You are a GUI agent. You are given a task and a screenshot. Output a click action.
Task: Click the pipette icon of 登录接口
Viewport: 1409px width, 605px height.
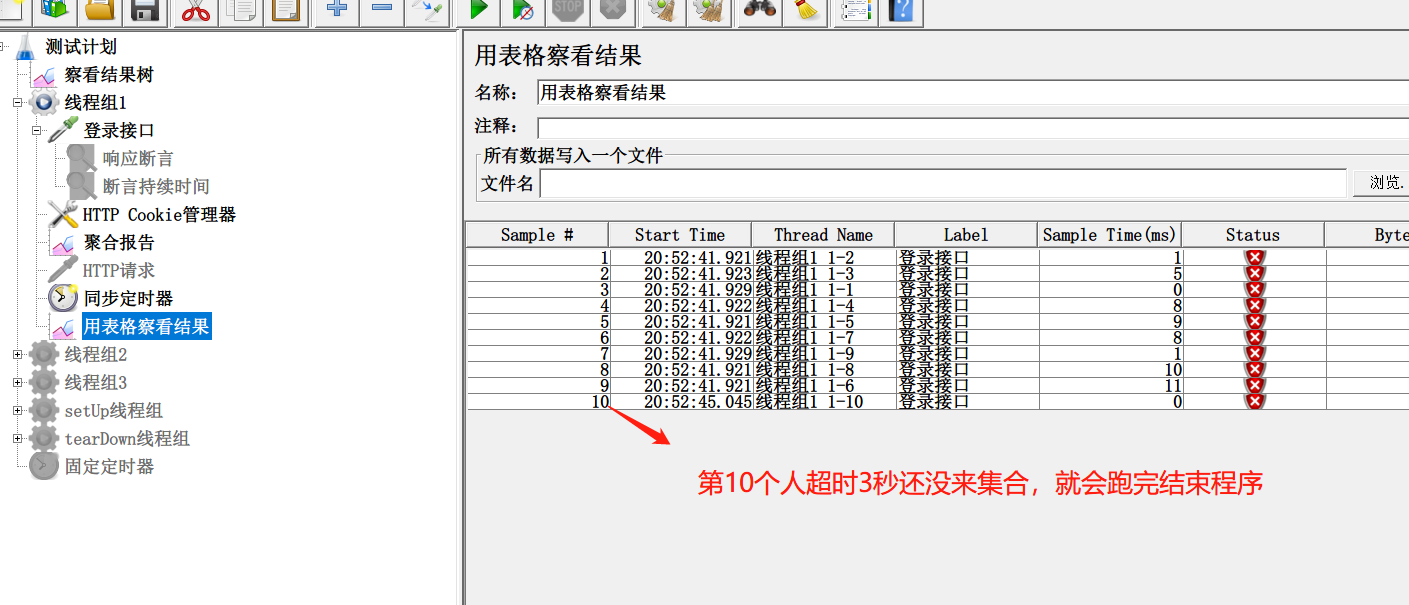[x=63, y=130]
